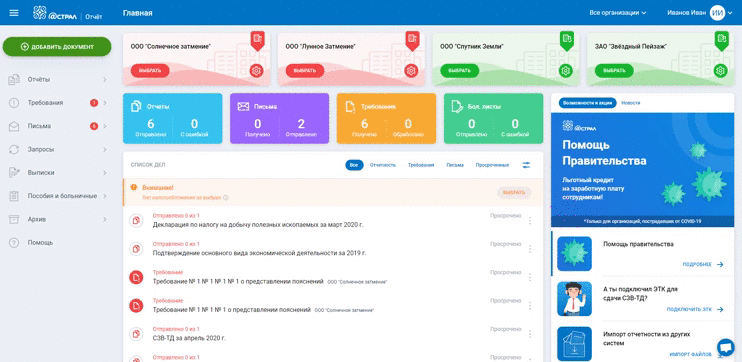Screen dimensions: 742x362
Task: Open the purple Письма statistics tile
Action: tap(279, 118)
